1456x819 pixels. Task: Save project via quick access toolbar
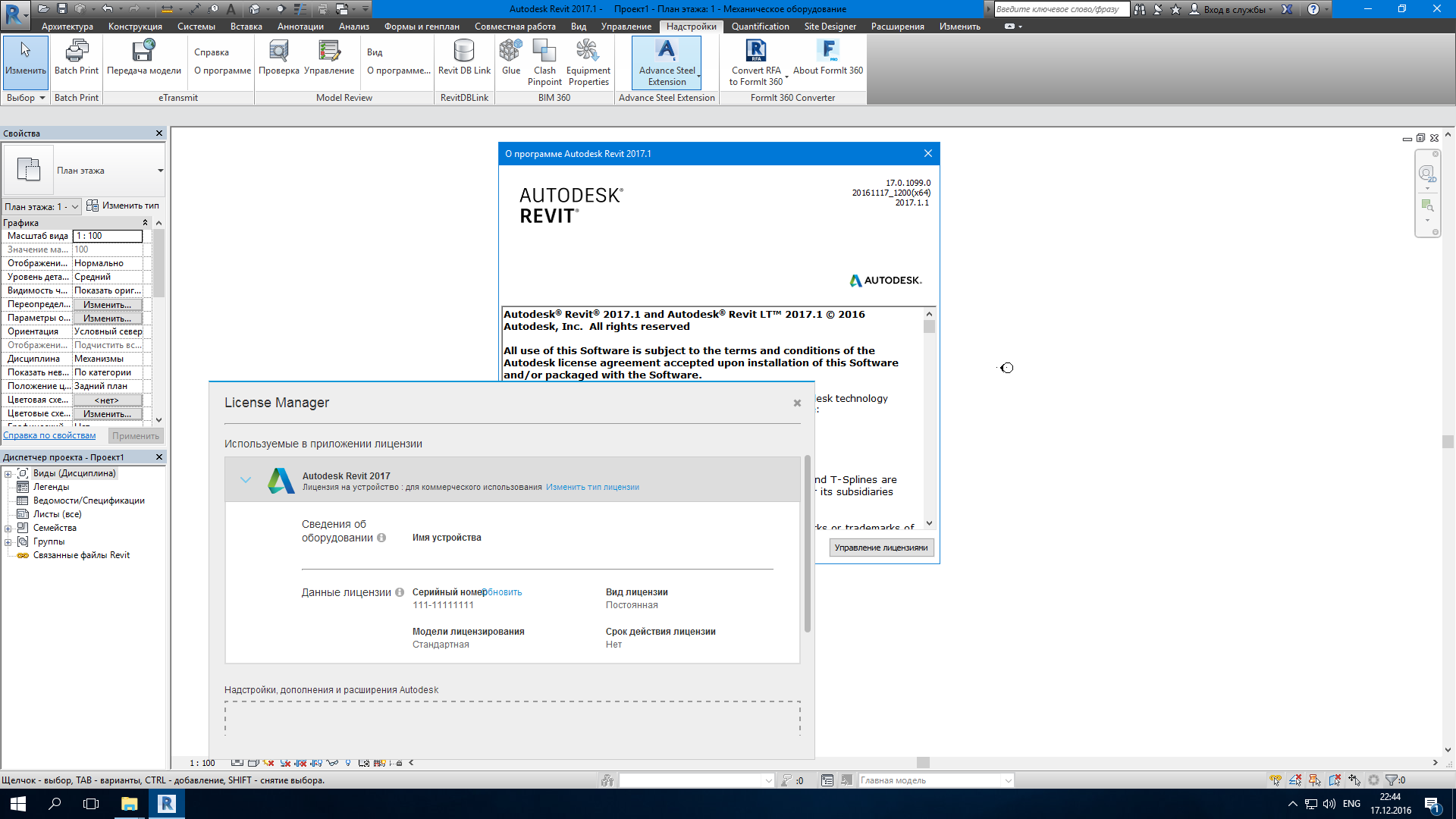(62, 9)
